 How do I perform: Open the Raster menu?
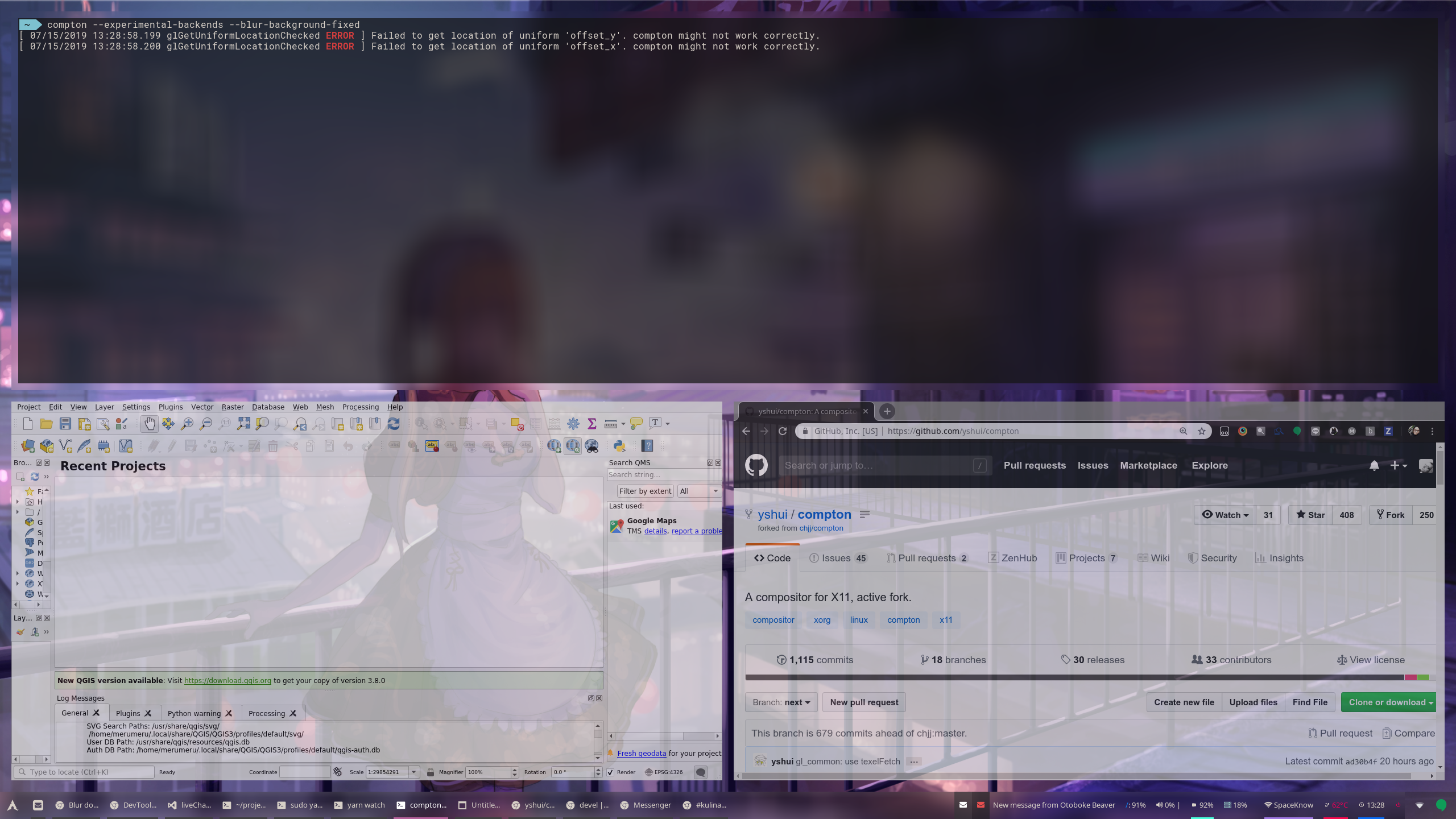pos(233,407)
